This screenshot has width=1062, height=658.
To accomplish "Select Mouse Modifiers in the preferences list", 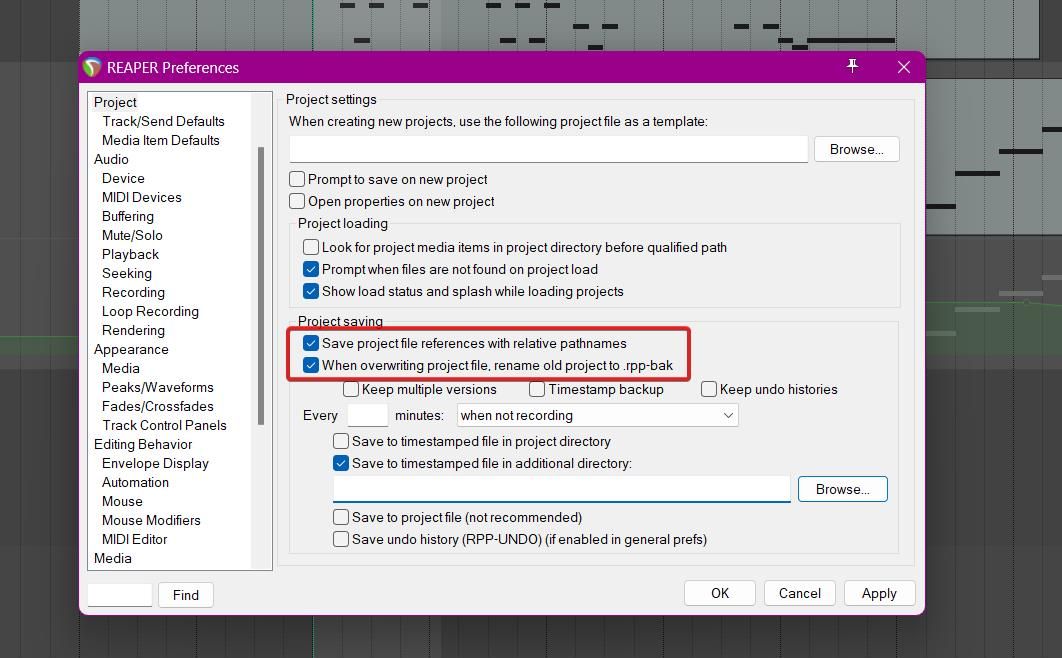I will [151, 520].
